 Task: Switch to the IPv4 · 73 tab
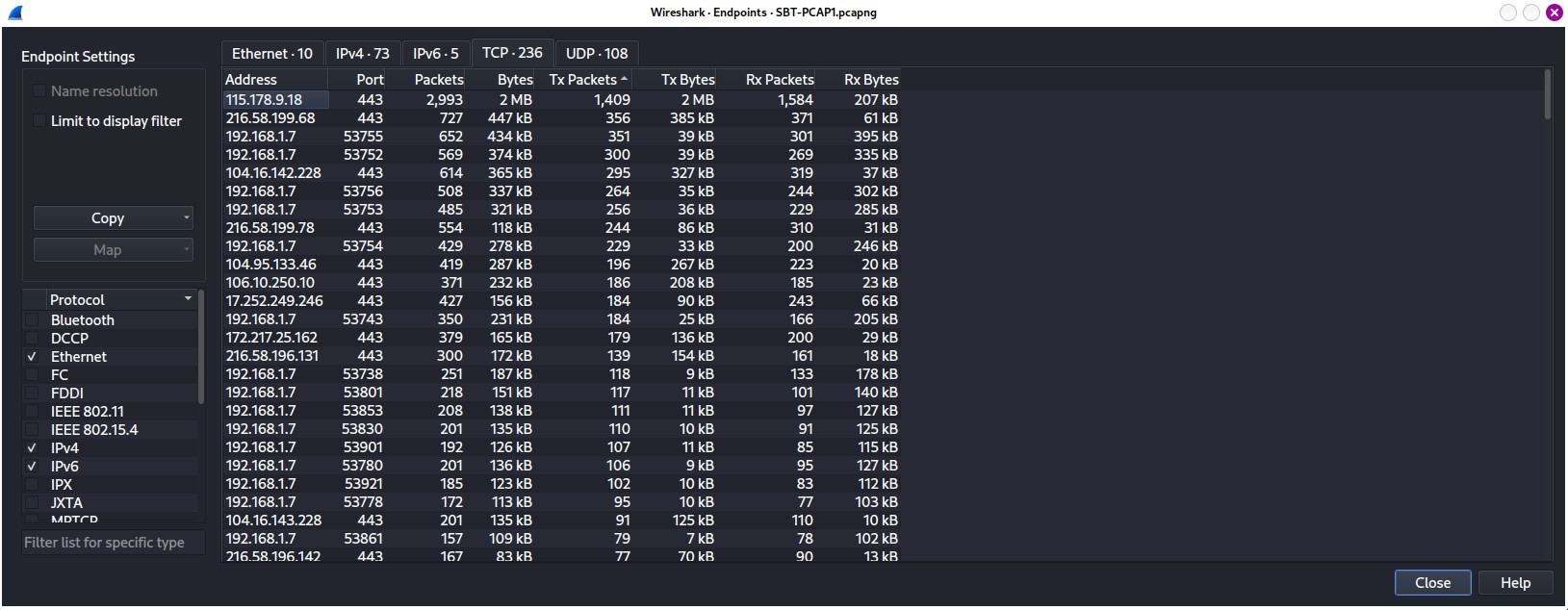click(362, 54)
